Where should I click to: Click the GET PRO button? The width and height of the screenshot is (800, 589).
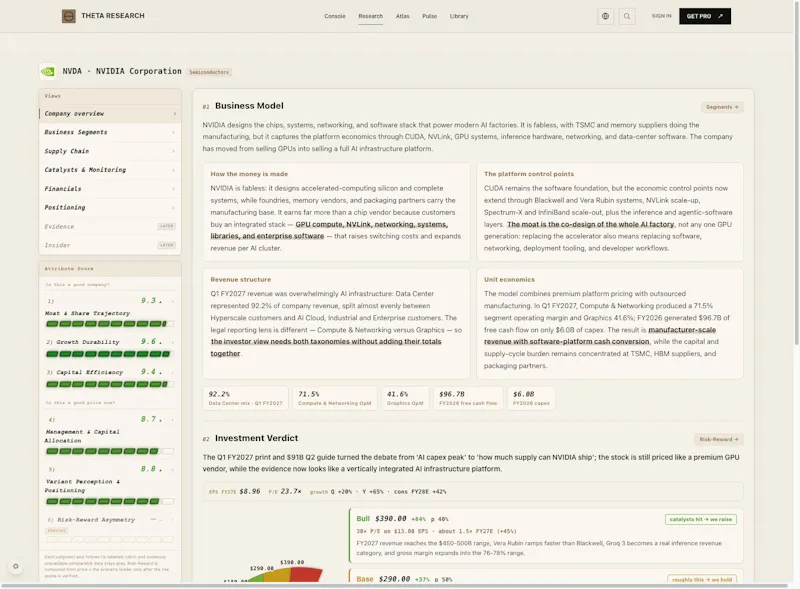(x=705, y=16)
